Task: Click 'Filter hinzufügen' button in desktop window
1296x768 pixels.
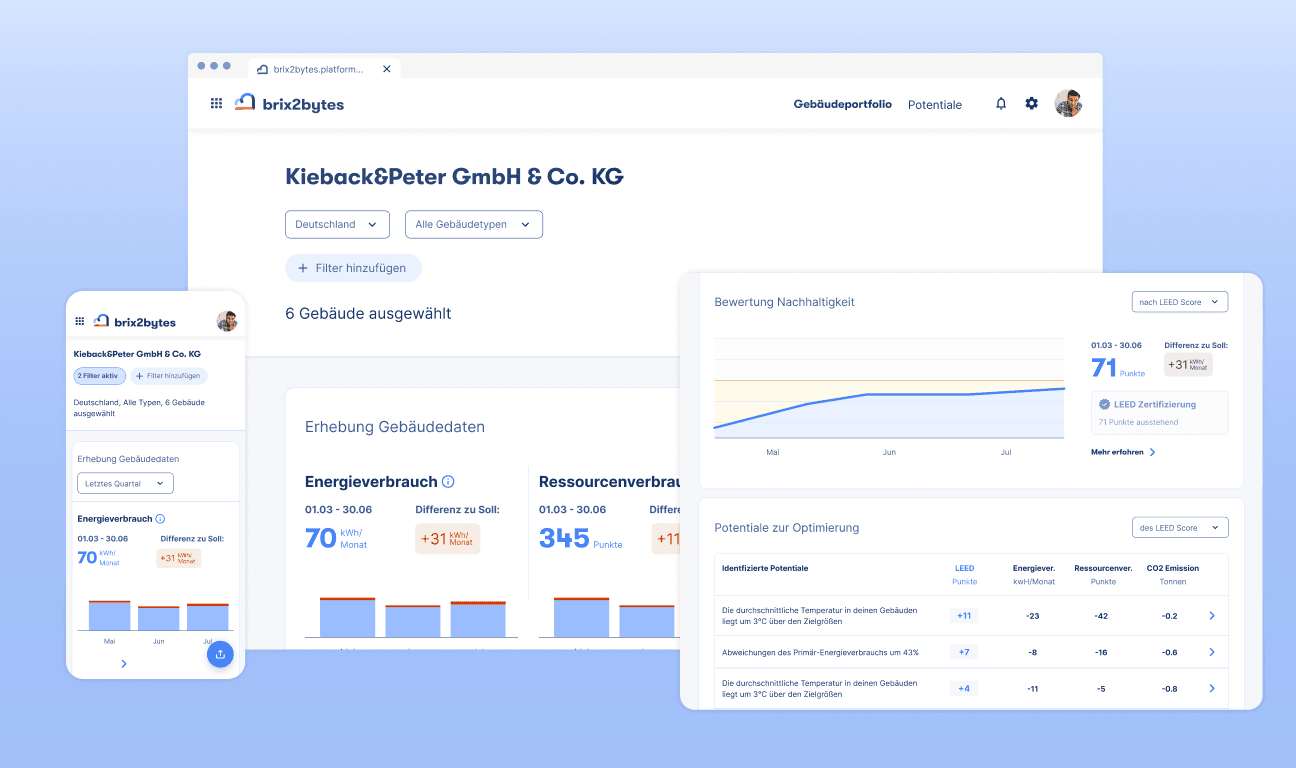Action: 353,268
